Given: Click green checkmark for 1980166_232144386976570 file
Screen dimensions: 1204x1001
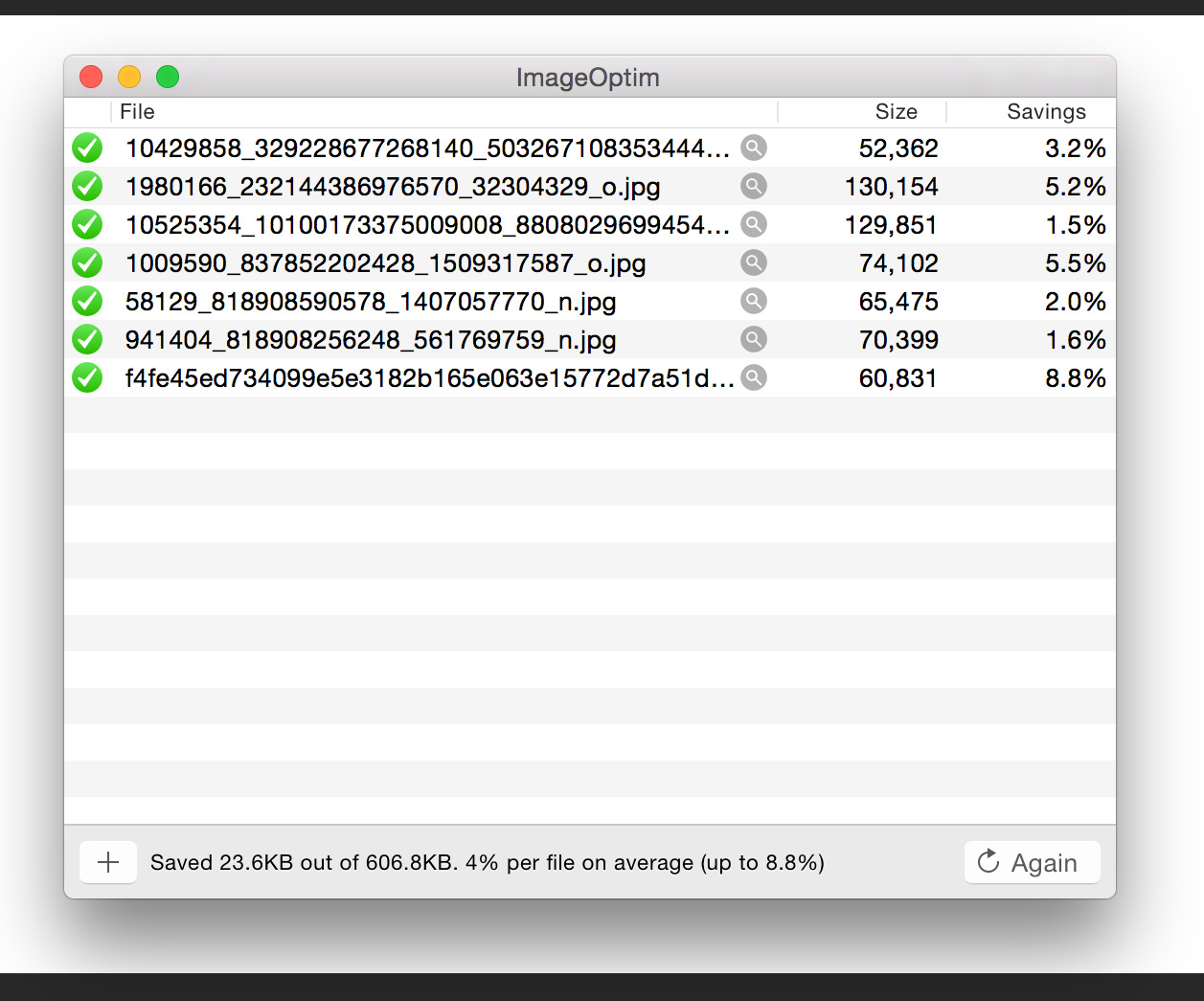Looking at the screenshot, I should [x=87, y=187].
